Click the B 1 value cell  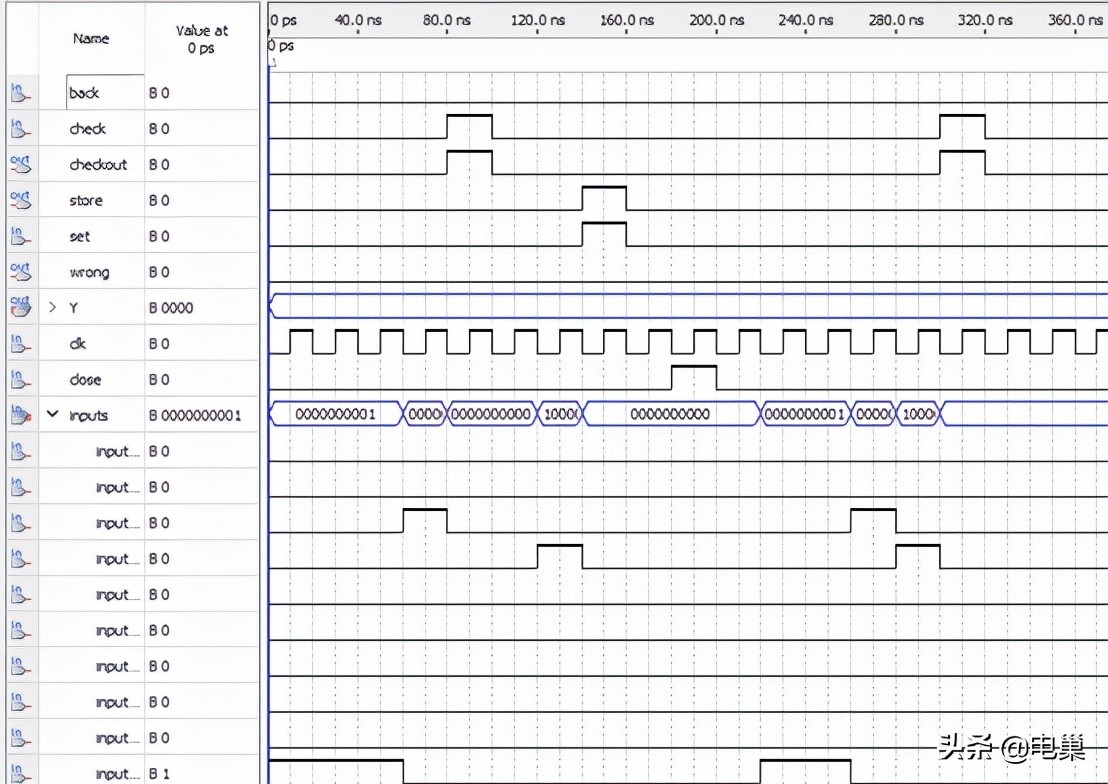[x=159, y=774]
